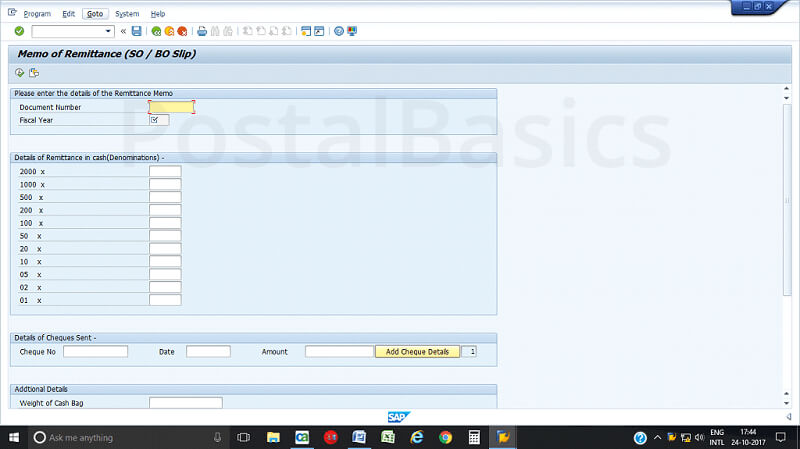Click the Save floppy disk icon

coord(137,31)
